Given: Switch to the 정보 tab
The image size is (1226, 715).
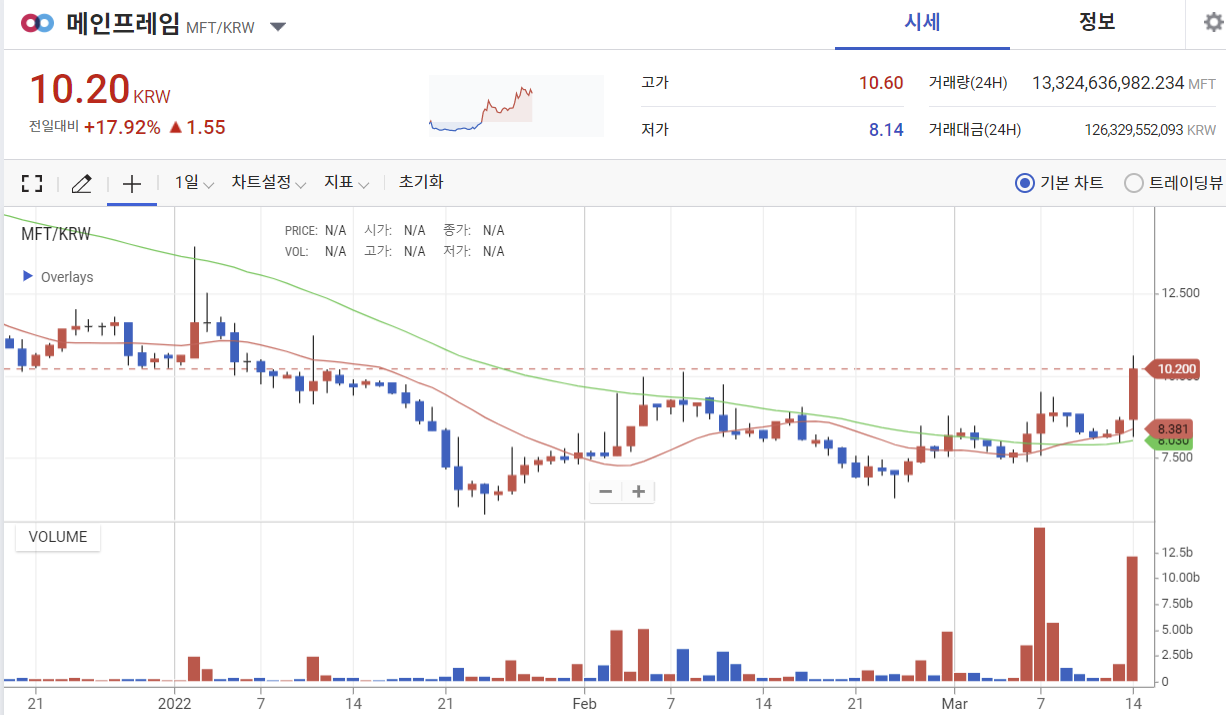Looking at the screenshot, I should click(x=1097, y=21).
